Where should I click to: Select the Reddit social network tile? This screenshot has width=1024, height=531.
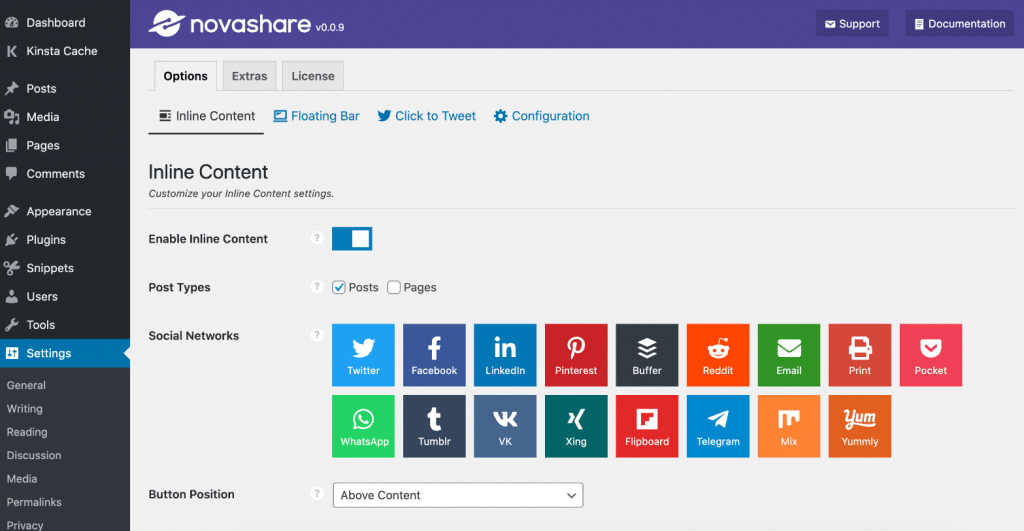click(x=718, y=355)
